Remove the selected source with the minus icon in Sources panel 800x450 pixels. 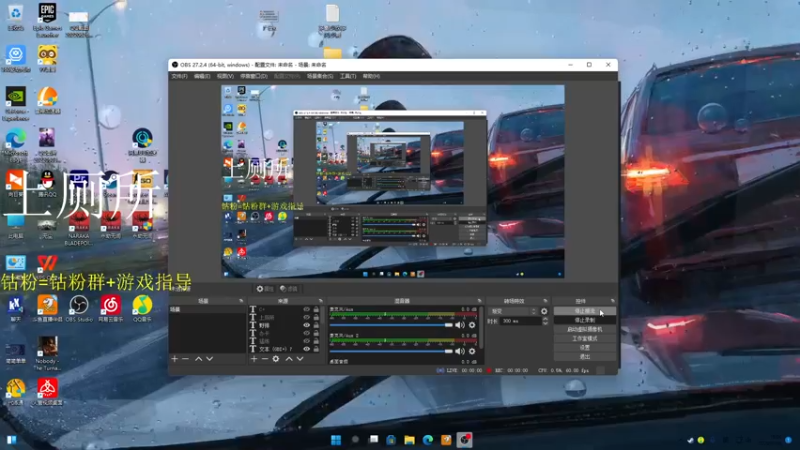point(265,359)
